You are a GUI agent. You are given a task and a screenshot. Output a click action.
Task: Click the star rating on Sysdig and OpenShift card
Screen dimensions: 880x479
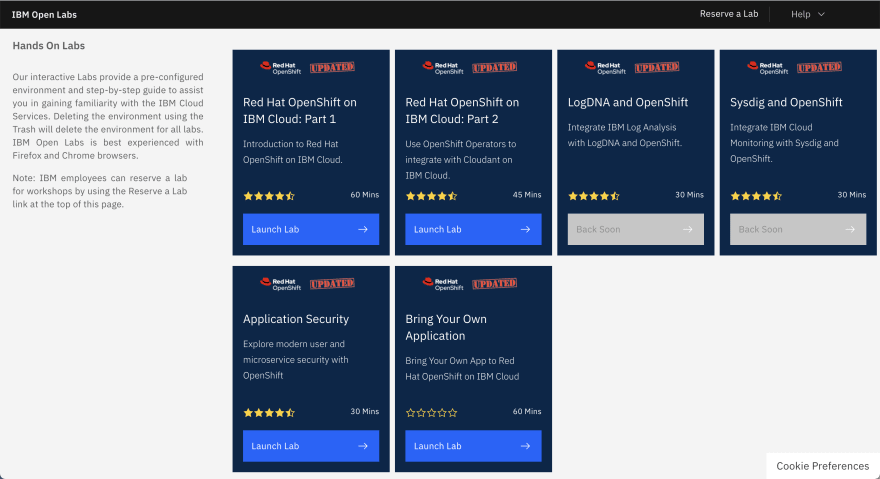(756, 196)
